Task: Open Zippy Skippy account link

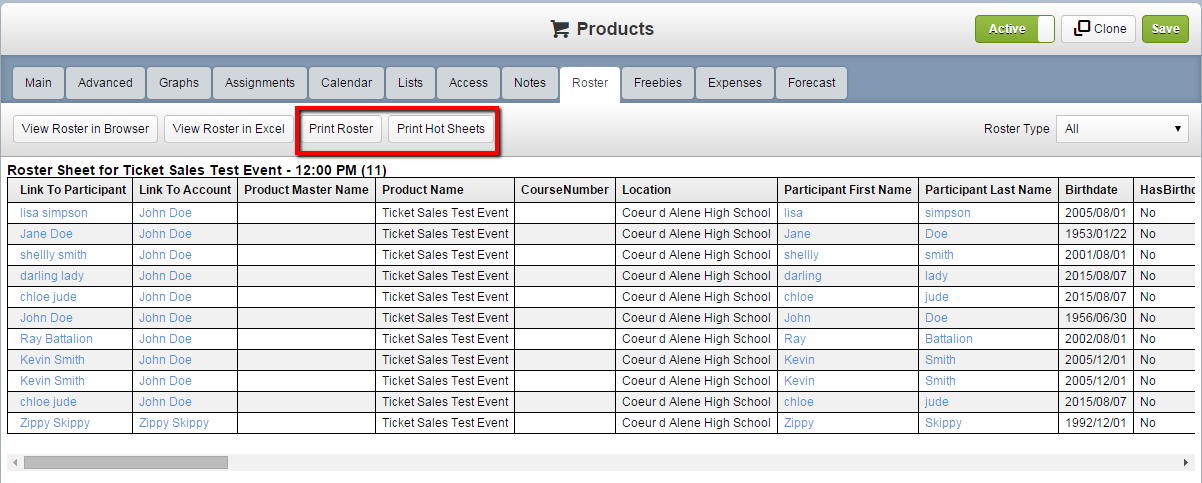Action: pyautogui.click(x=174, y=423)
